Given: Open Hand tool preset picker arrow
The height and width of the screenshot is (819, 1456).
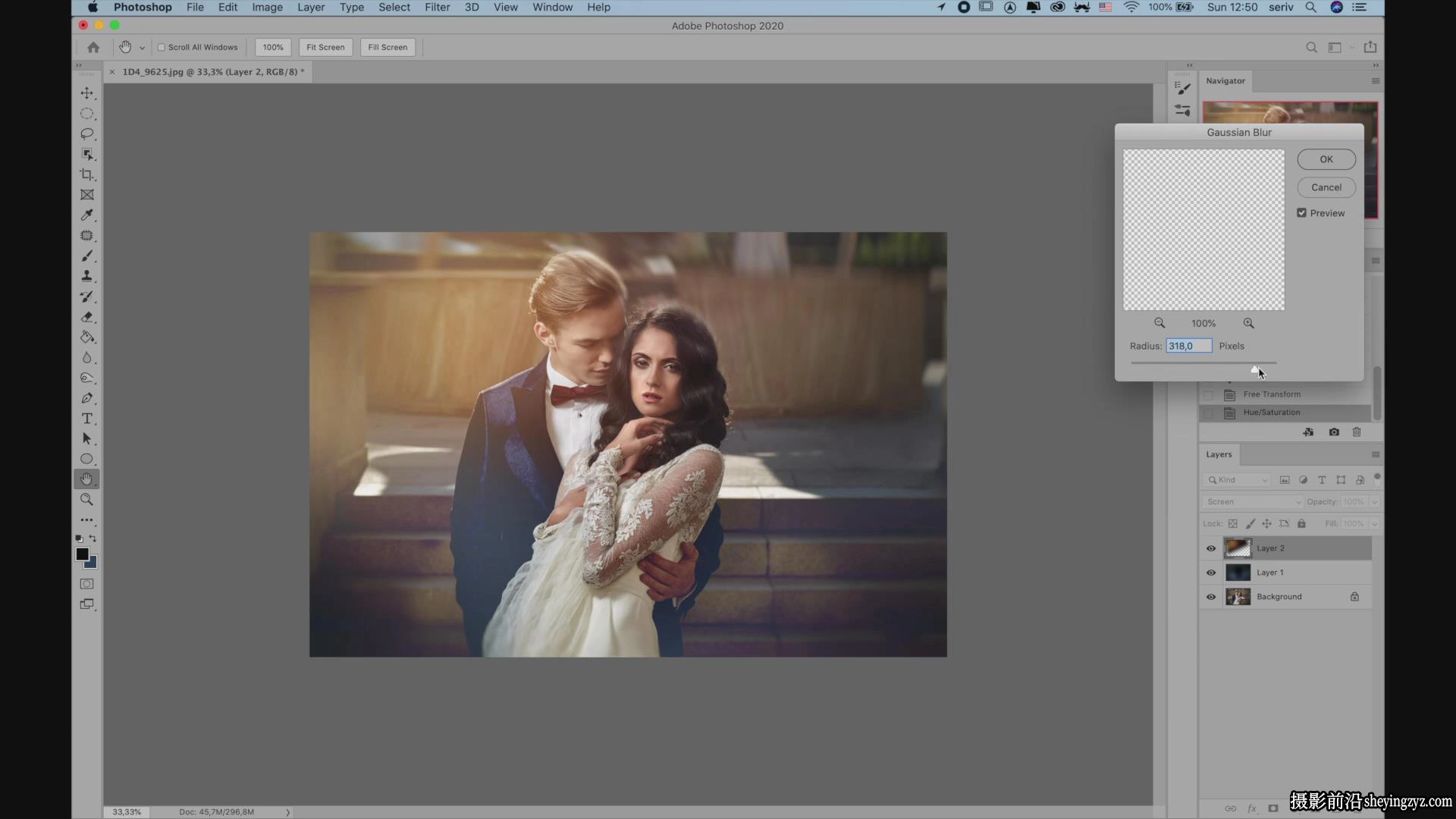Looking at the screenshot, I should [x=142, y=48].
